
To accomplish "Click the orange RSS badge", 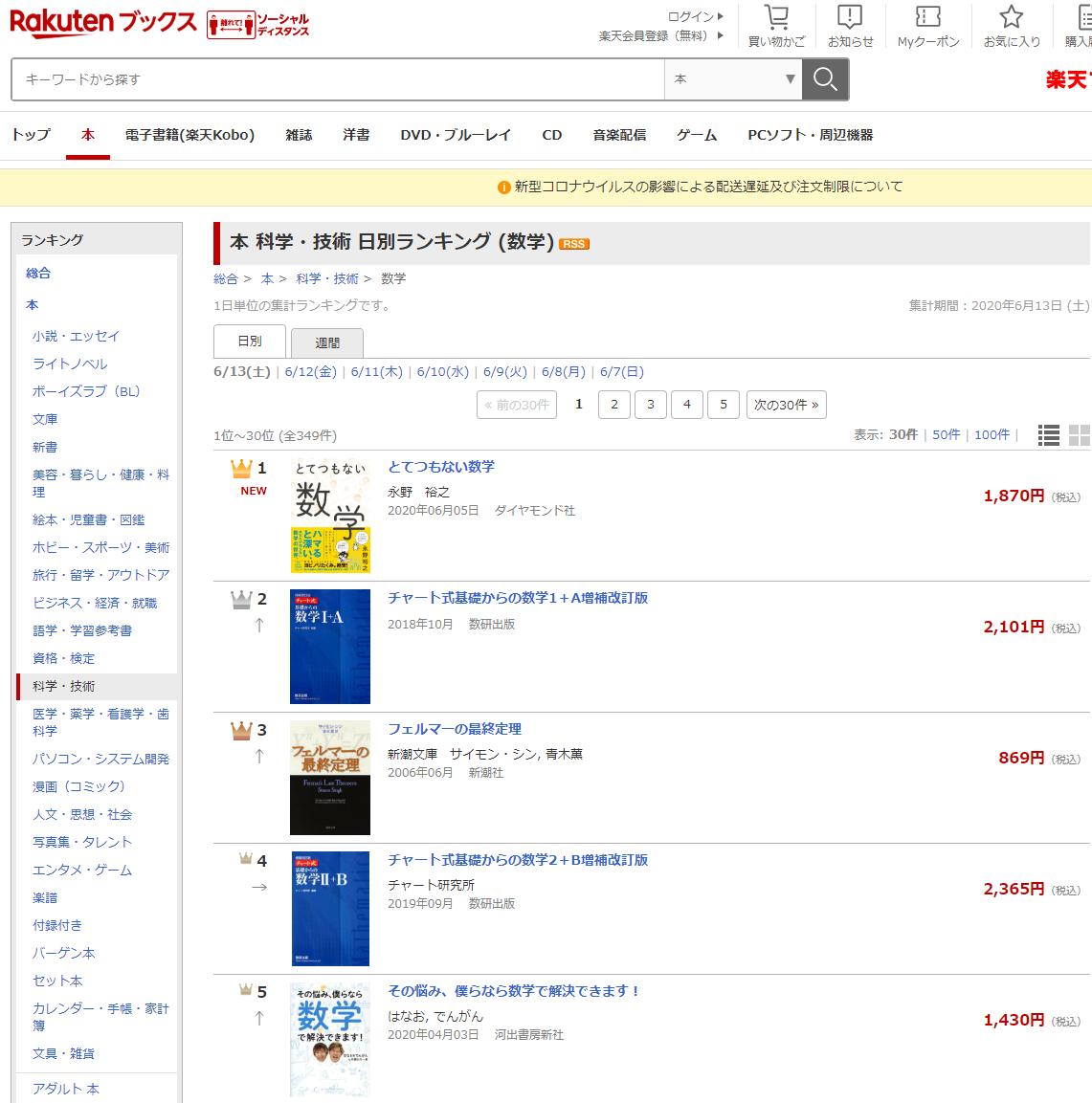I will [574, 244].
